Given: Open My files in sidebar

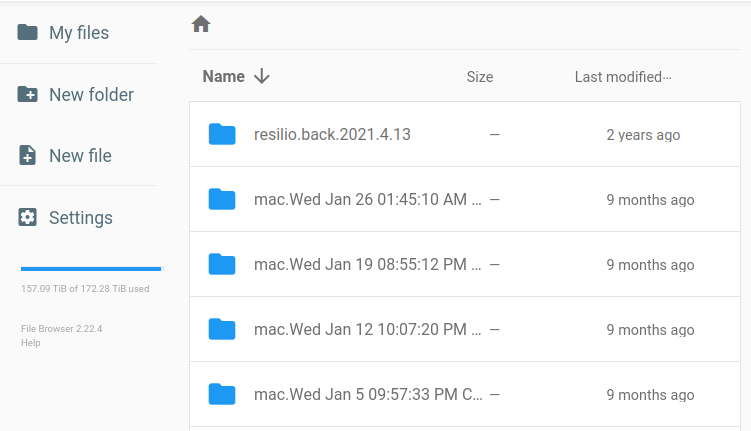Looking at the screenshot, I should coord(79,33).
